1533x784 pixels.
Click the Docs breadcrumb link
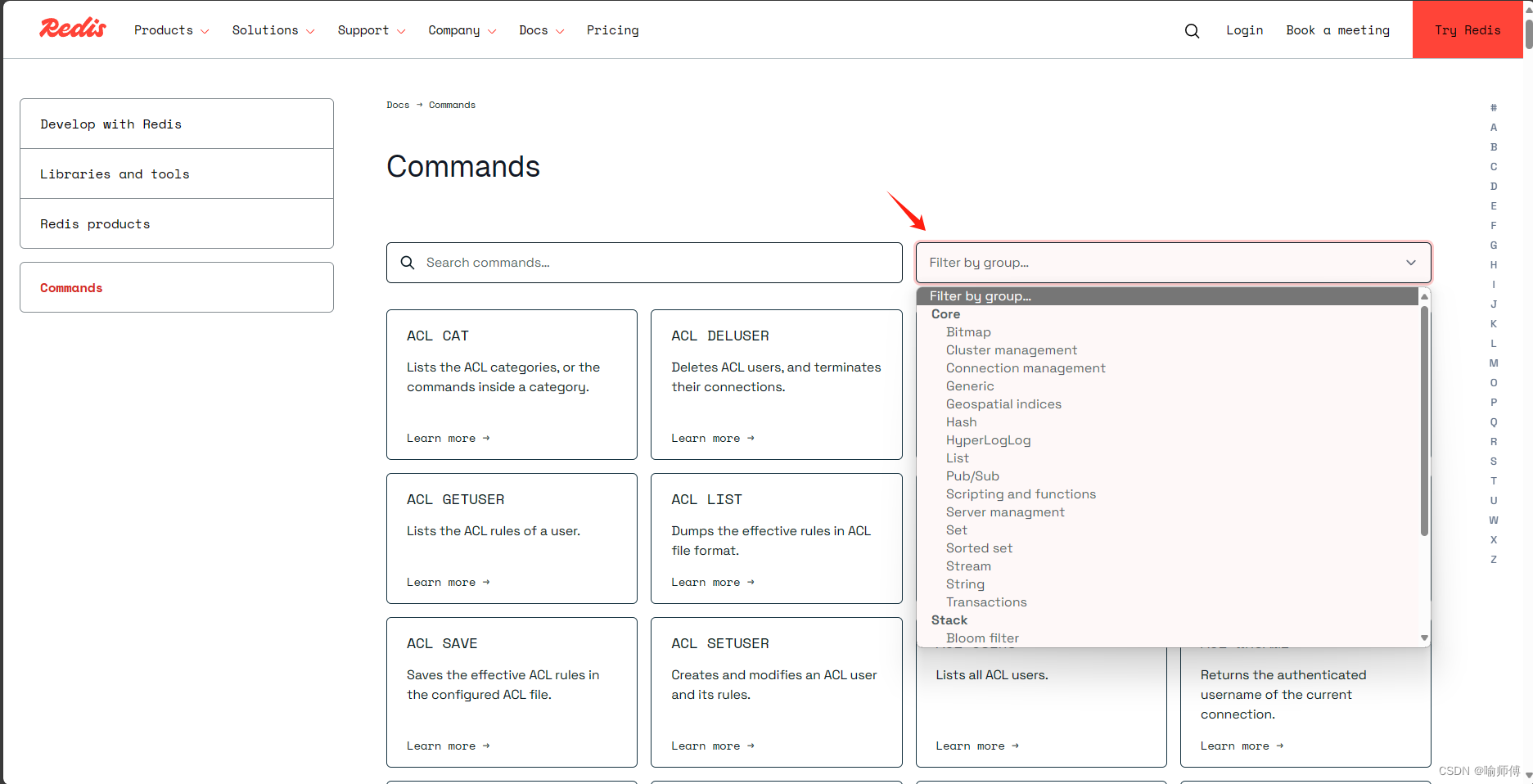click(398, 105)
